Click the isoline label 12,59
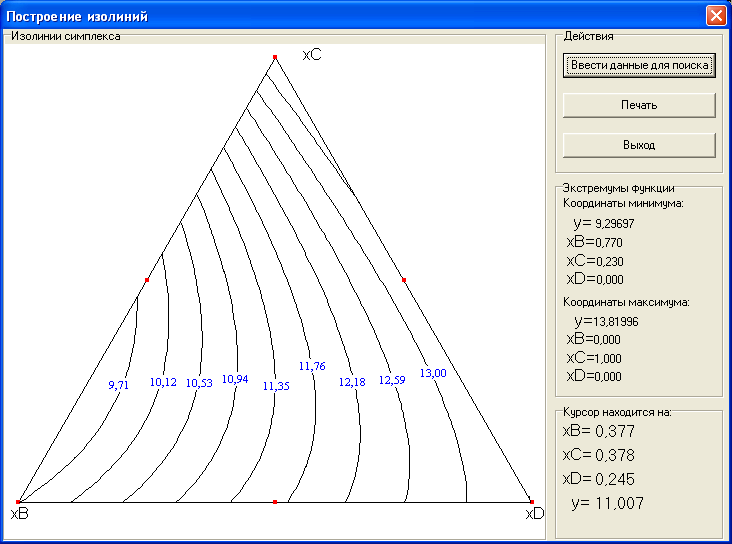This screenshot has height=544, width=732. (x=392, y=380)
